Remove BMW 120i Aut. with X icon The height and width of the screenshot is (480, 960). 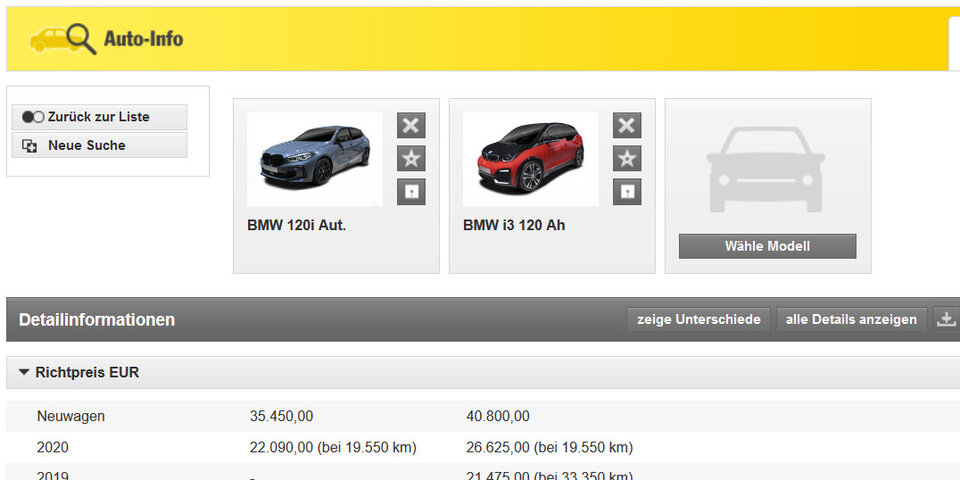coord(411,126)
